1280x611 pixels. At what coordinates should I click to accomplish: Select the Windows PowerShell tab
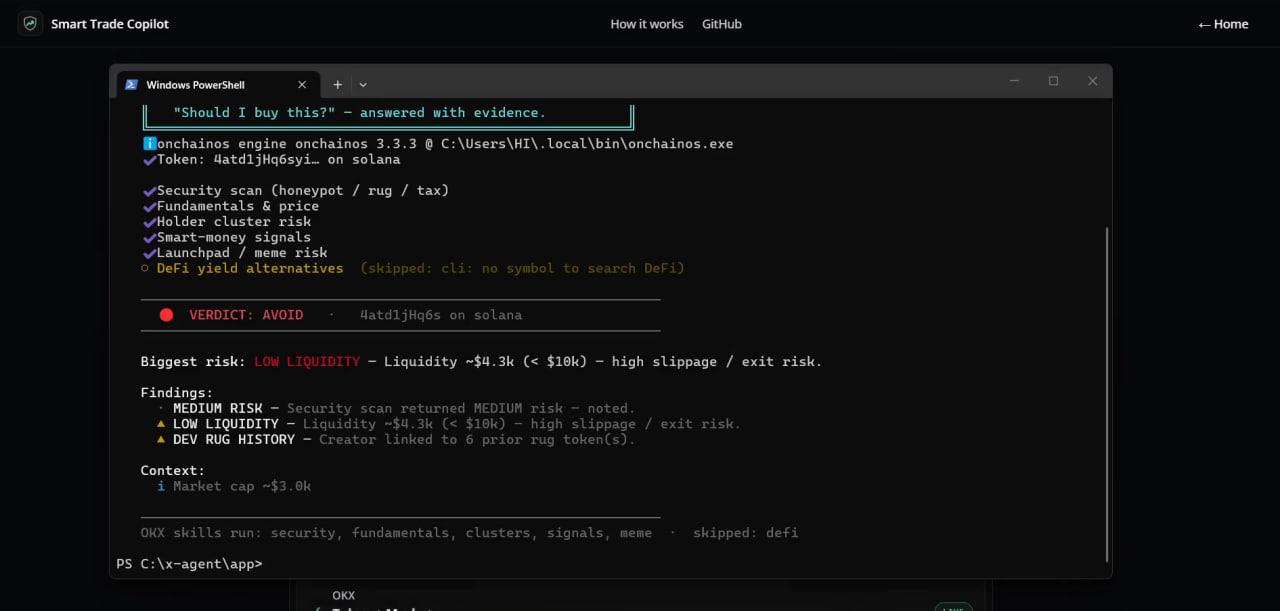[x=218, y=85]
